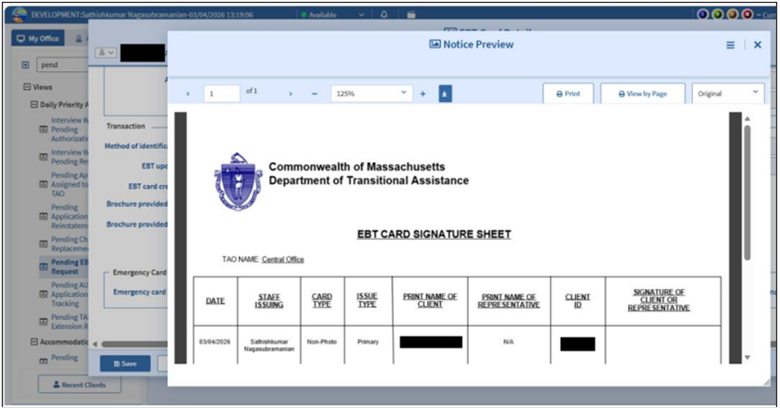Click the scroll up arrow in preview
This screenshot has height=408, width=780.
coord(747,119)
